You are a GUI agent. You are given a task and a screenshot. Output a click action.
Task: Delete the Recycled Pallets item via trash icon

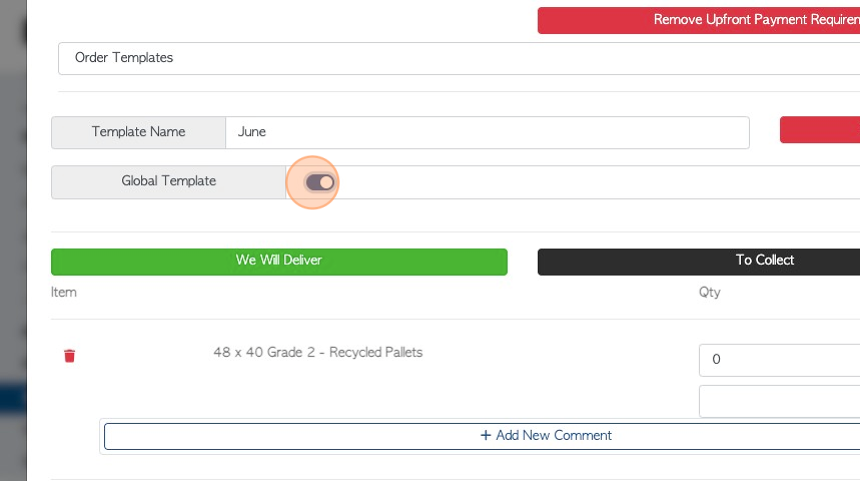pos(69,356)
